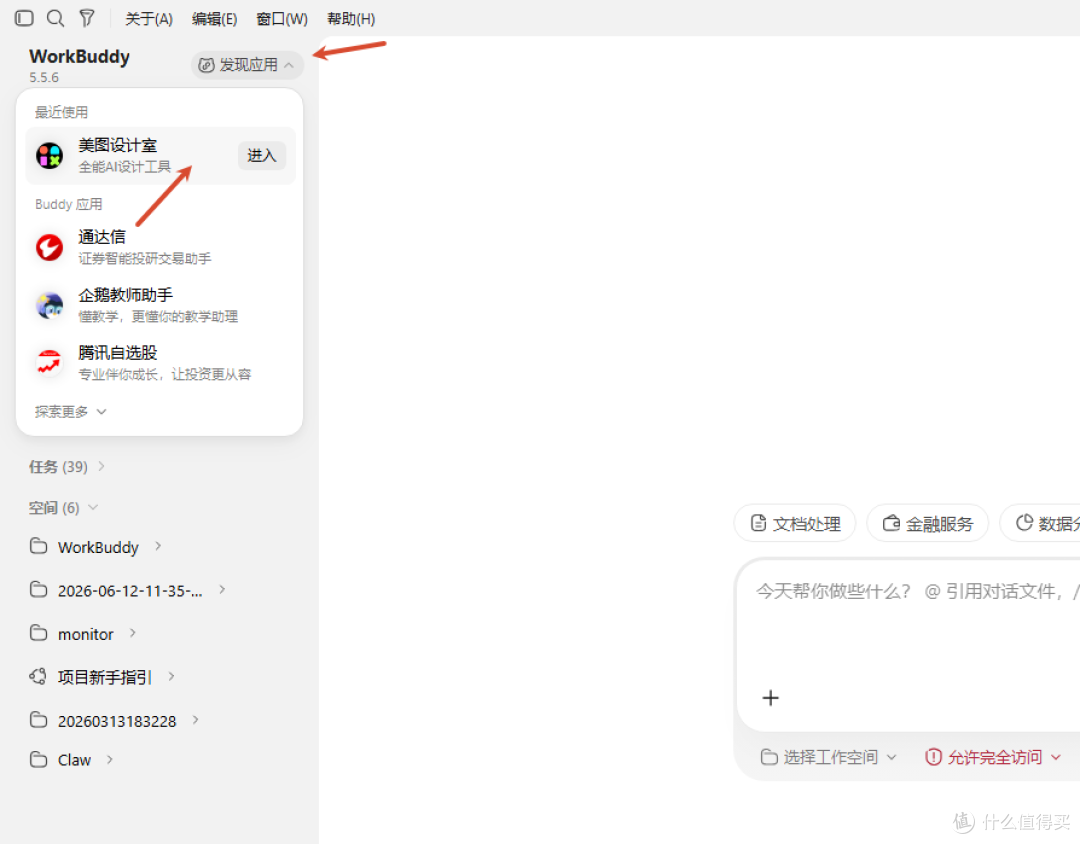The width and height of the screenshot is (1080, 844).
Task: Expand the WorkBuddy space chevron
Action: tap(158, 546)
